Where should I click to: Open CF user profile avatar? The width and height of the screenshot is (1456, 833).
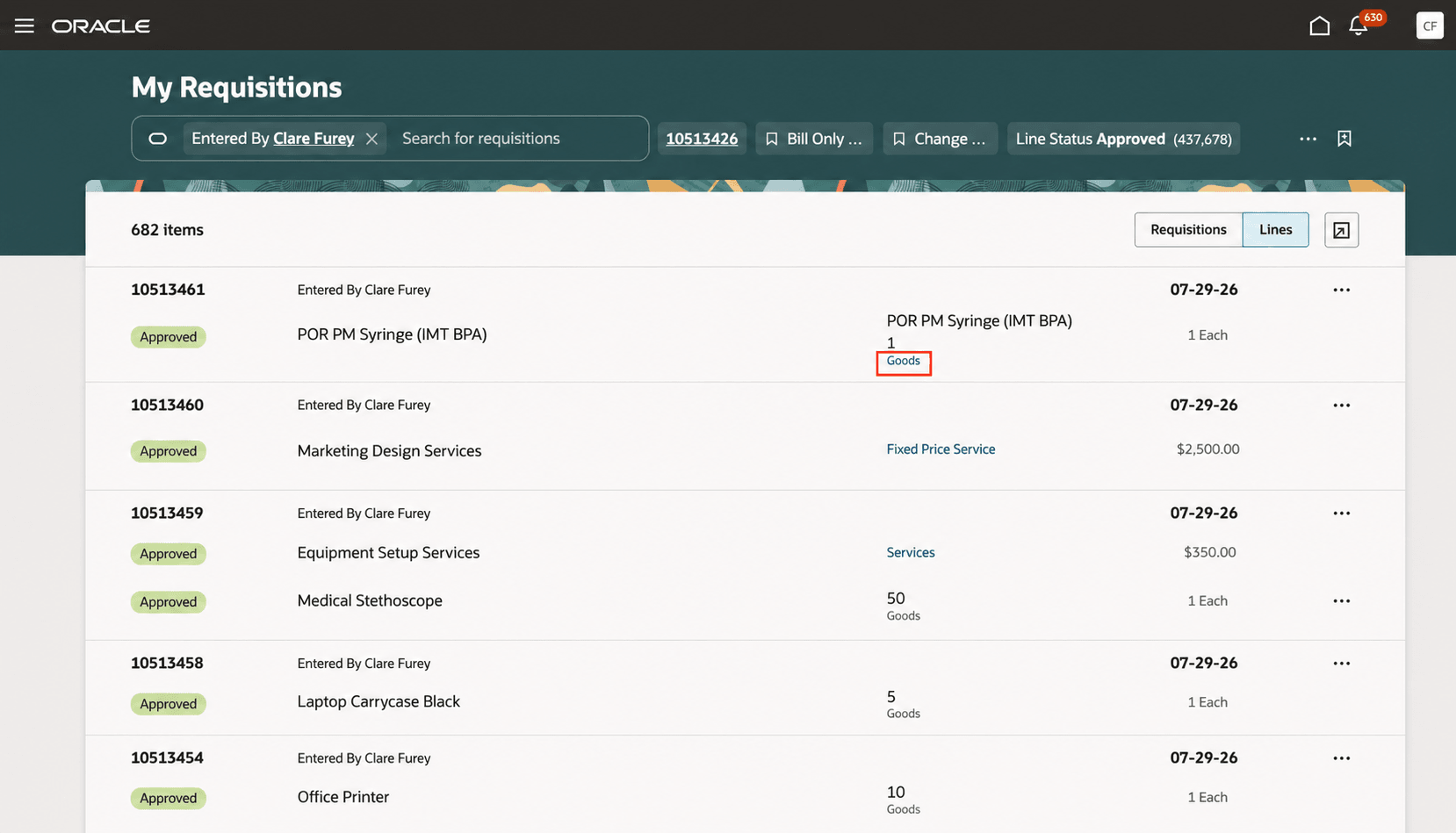pos(1430,25)
